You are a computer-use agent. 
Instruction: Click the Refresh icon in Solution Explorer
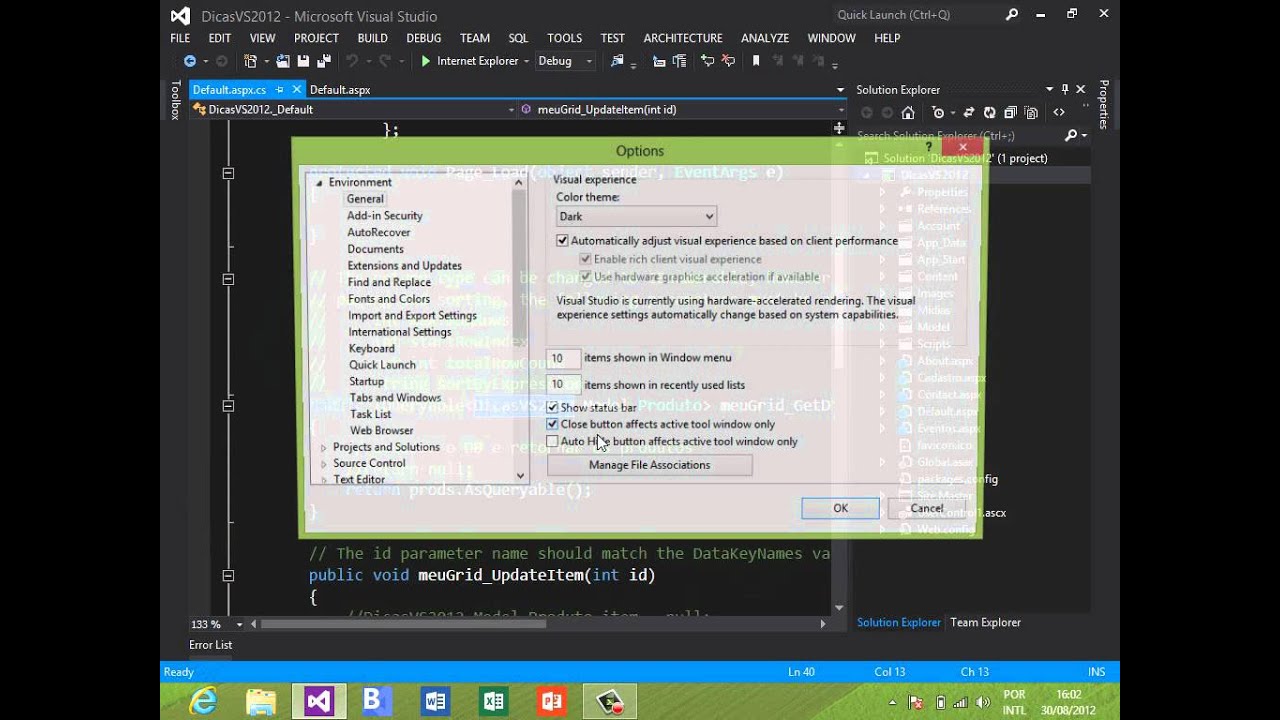(x=989, y=113)
